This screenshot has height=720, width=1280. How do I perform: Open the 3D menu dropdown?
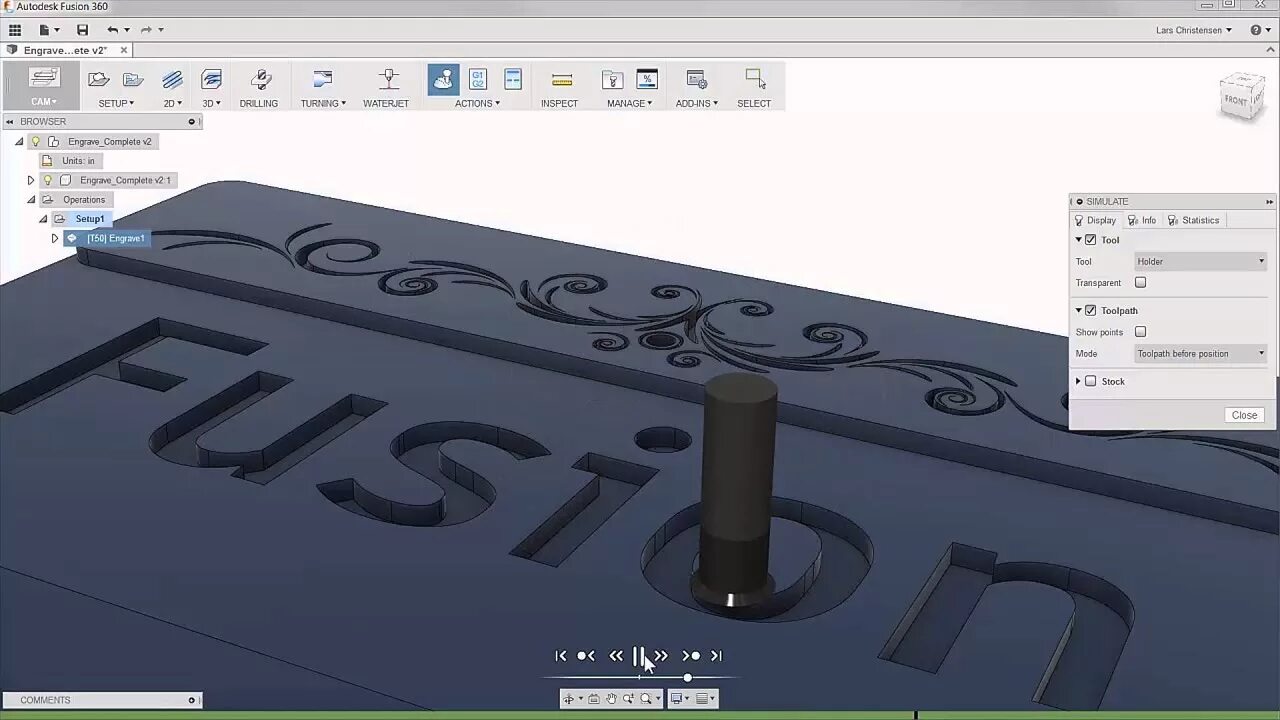(x=211, y=103)
